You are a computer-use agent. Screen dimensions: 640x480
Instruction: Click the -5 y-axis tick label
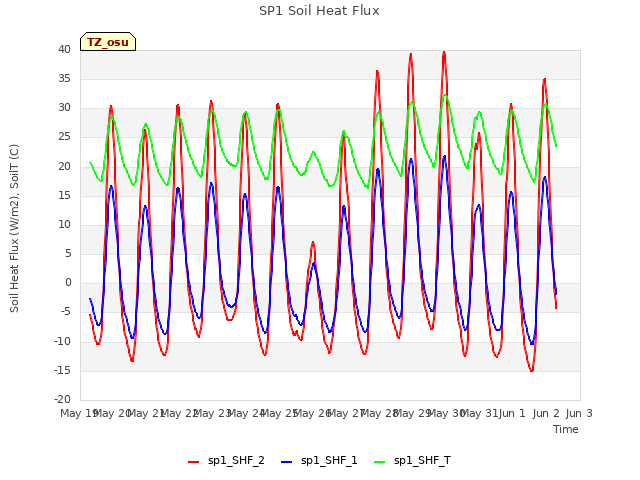tap(66, 312)
